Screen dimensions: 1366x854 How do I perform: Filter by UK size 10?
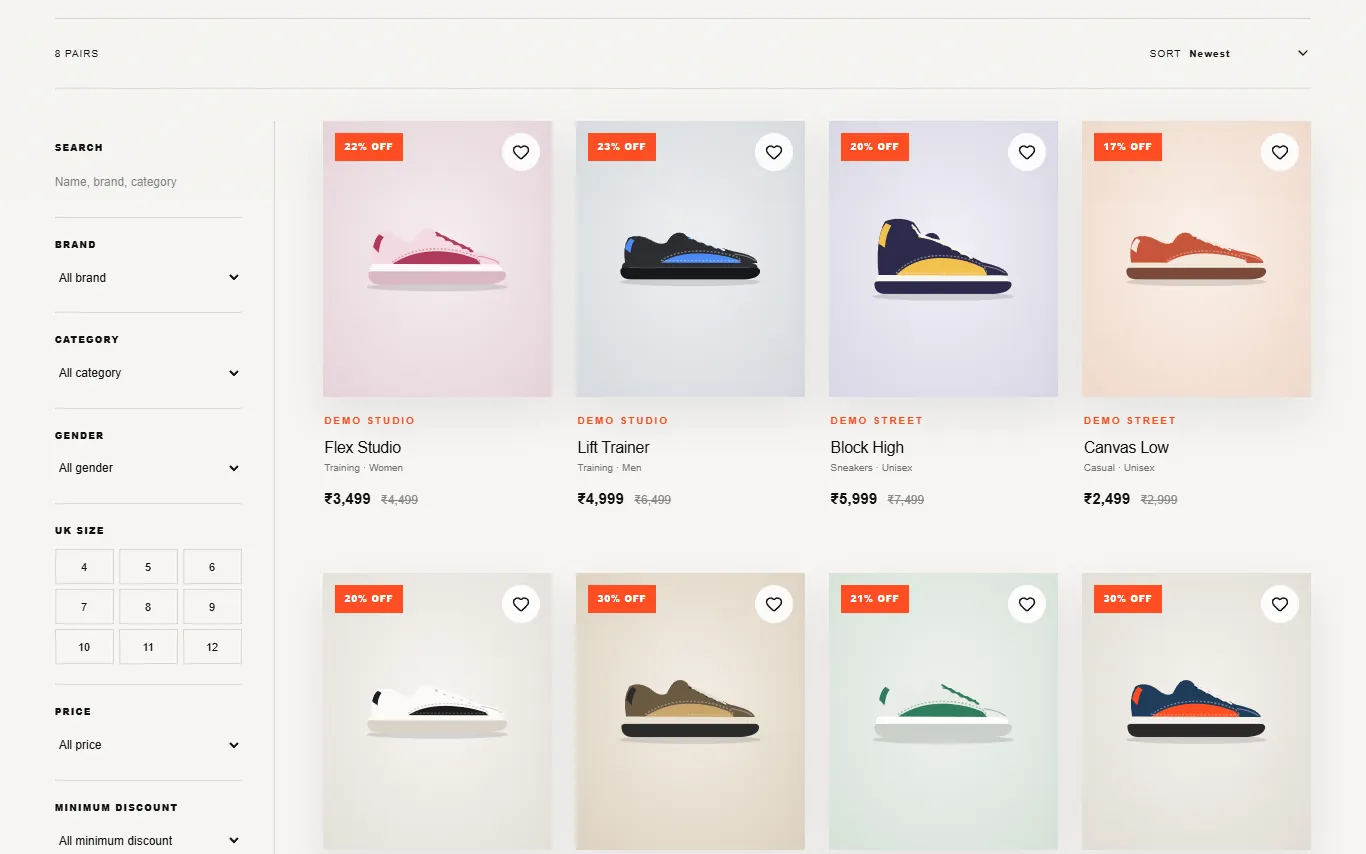coord(84,647)
